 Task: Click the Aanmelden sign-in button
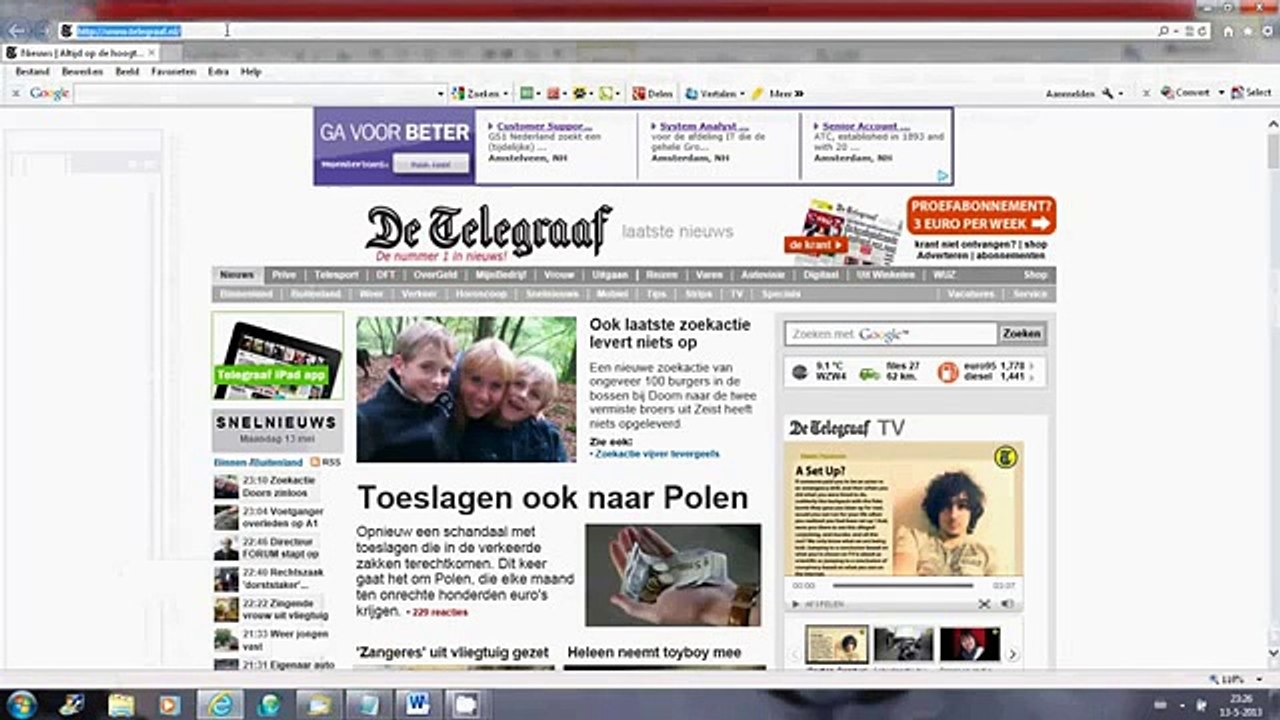pyautogui.click(x=1070, y=93)
